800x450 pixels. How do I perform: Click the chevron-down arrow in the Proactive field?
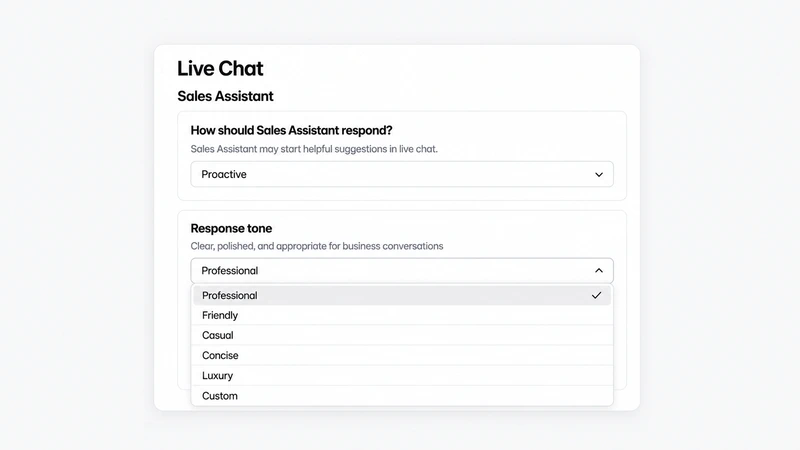click(x=599, y=174)
